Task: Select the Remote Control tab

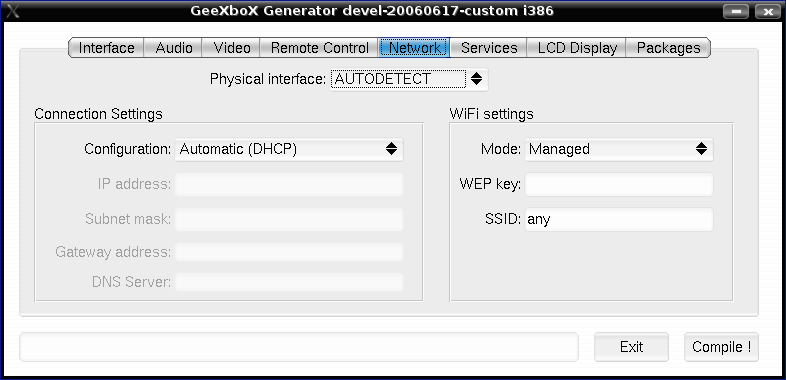Action: coord(319,48)
